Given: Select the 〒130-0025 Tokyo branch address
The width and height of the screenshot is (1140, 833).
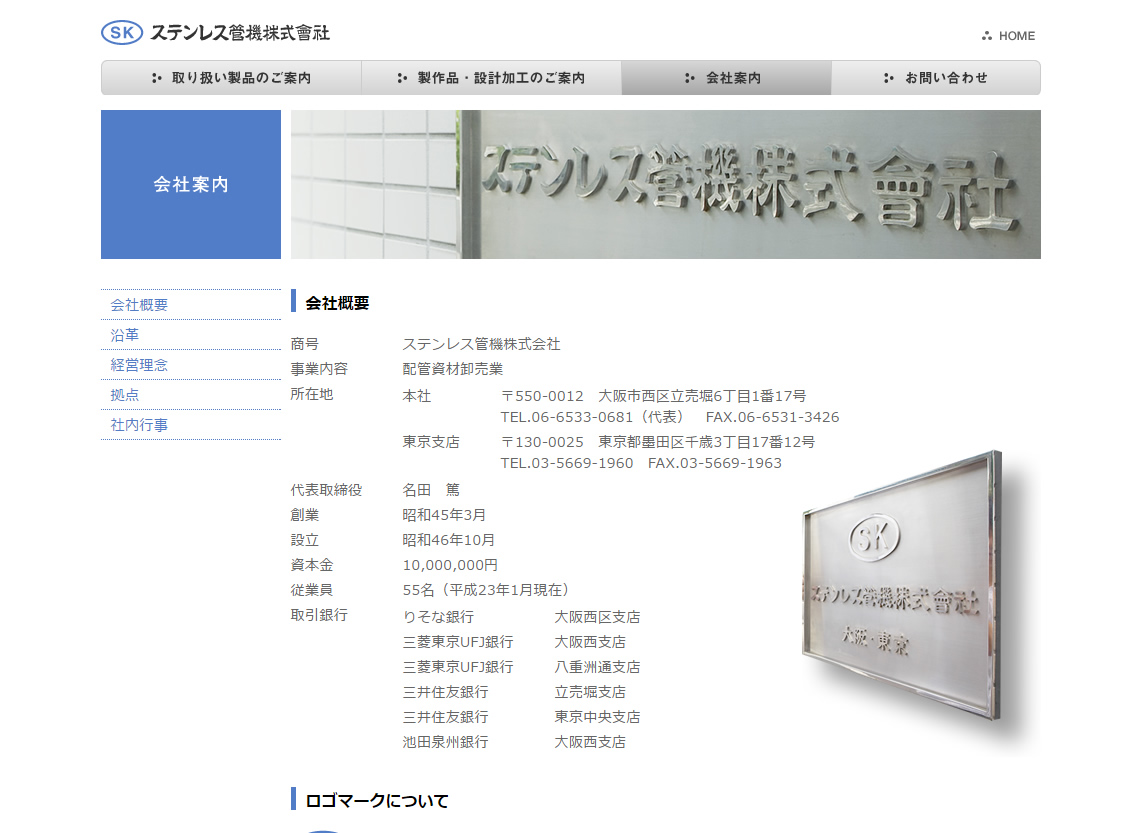Looking at the screenshot, I should coord(658,442).
